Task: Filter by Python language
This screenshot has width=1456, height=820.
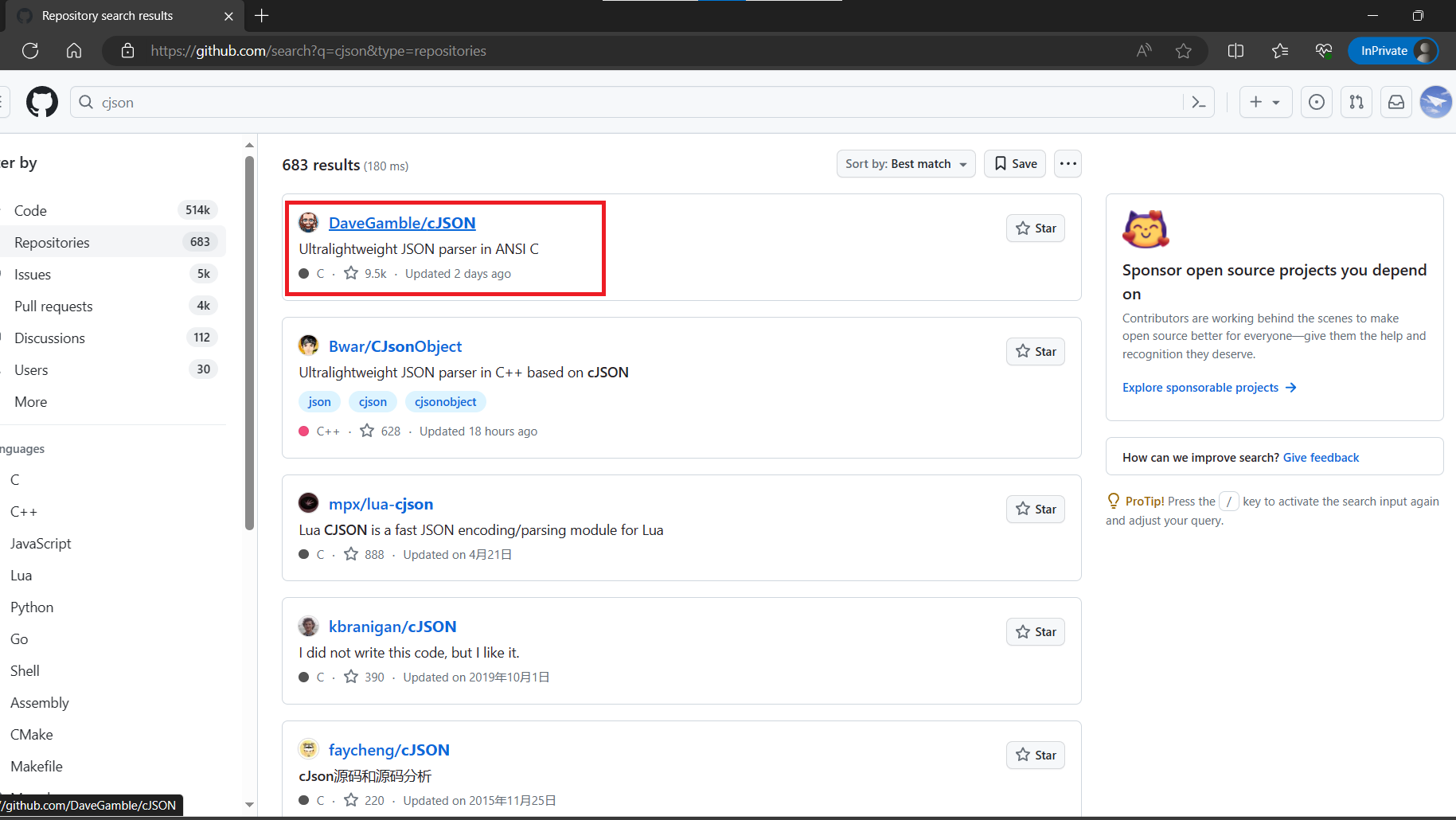Action: (x=32, y=607)
